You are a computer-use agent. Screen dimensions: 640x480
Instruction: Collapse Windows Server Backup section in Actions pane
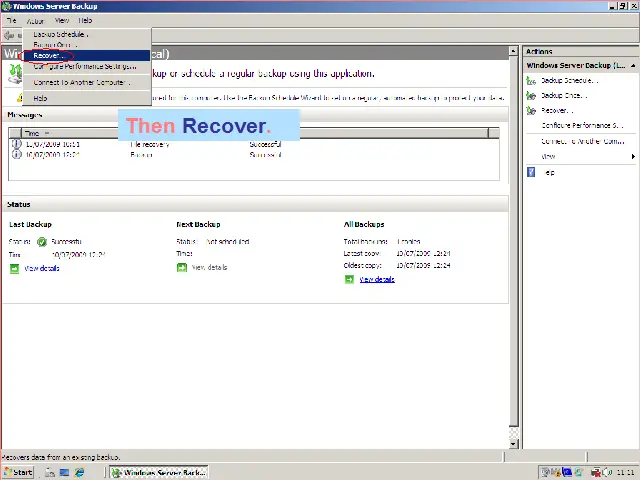pos(633,65)
